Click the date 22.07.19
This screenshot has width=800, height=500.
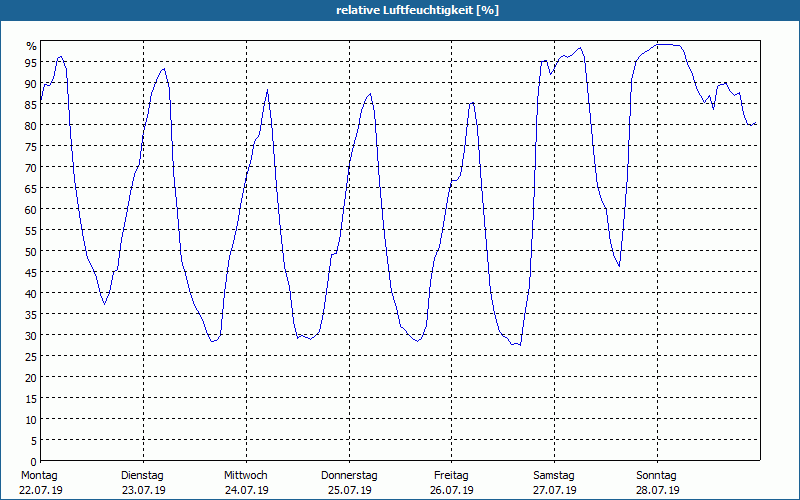pyautogui.click(x=41, y=490)
